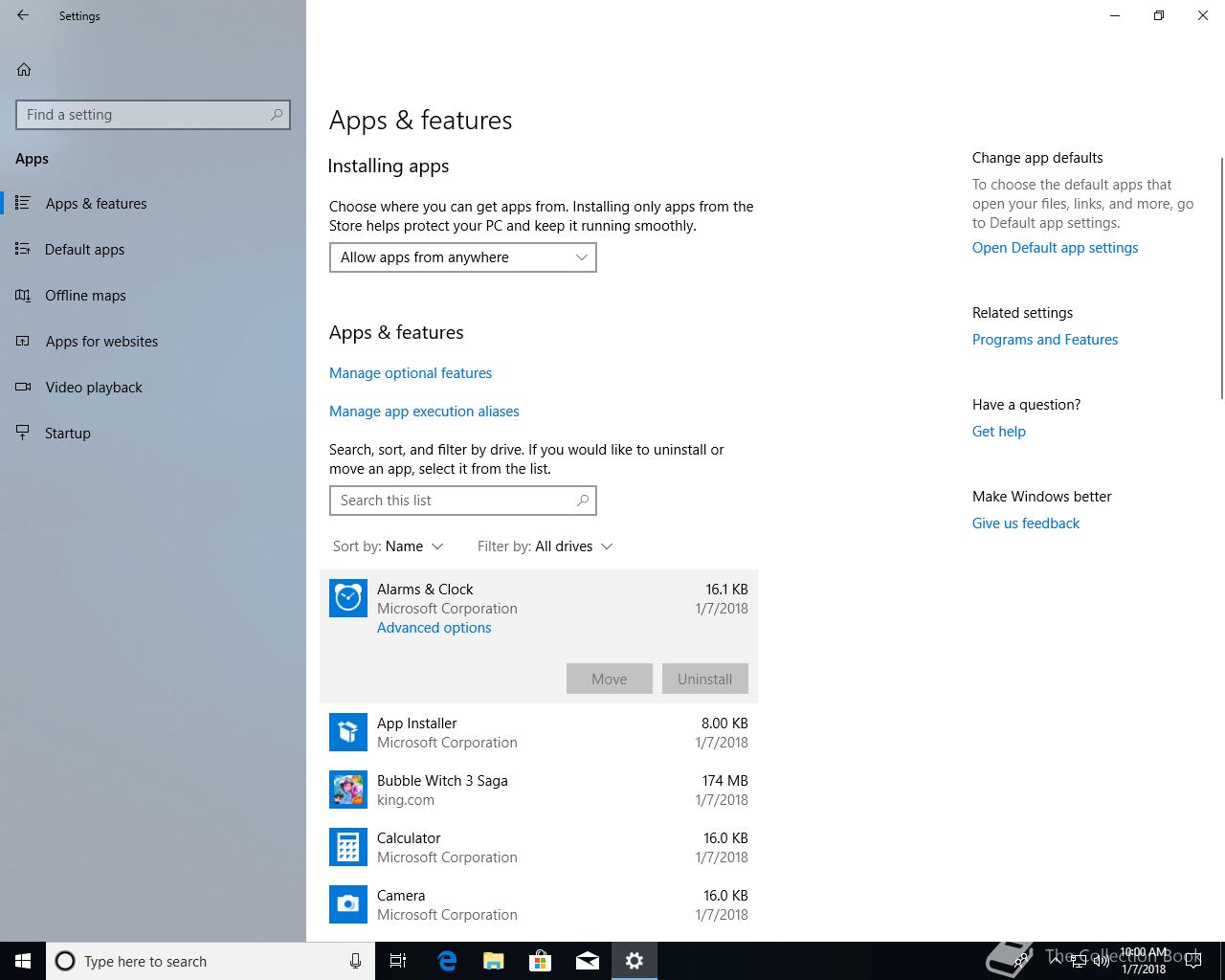This screenshot has width=1225, height=980.
Task: Select the App Installer list entry
Action: 539,732
